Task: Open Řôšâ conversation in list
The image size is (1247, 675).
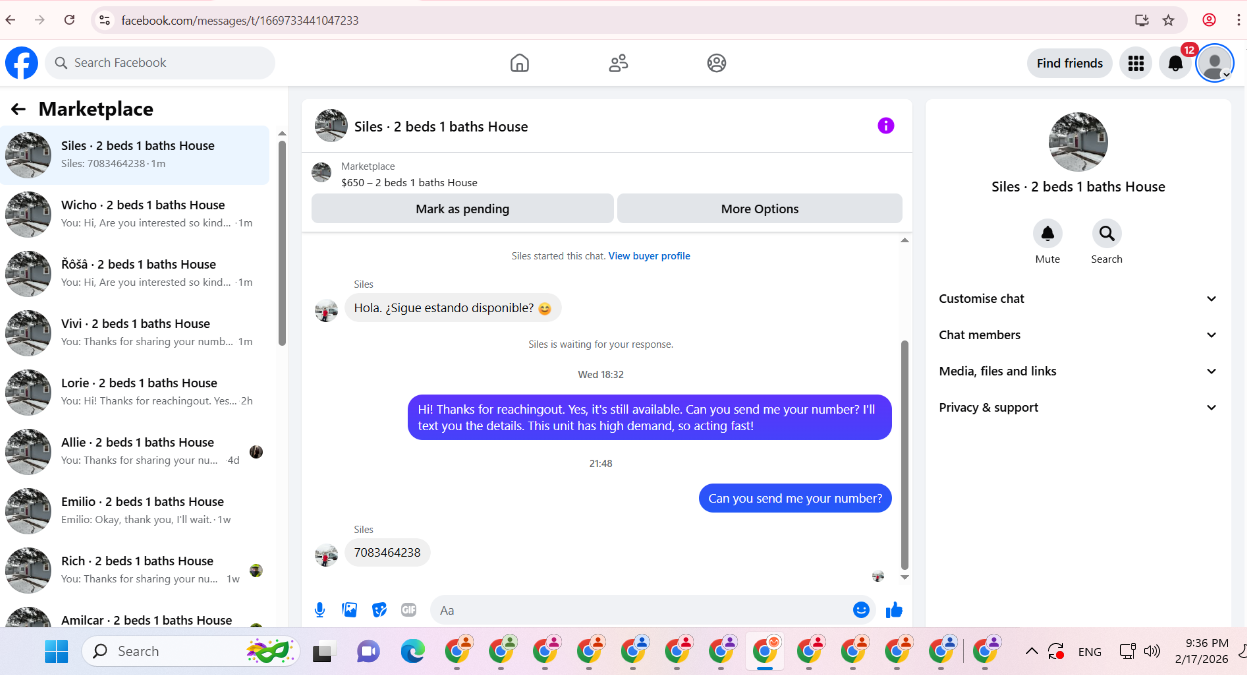Action: (x=135, y=273)
